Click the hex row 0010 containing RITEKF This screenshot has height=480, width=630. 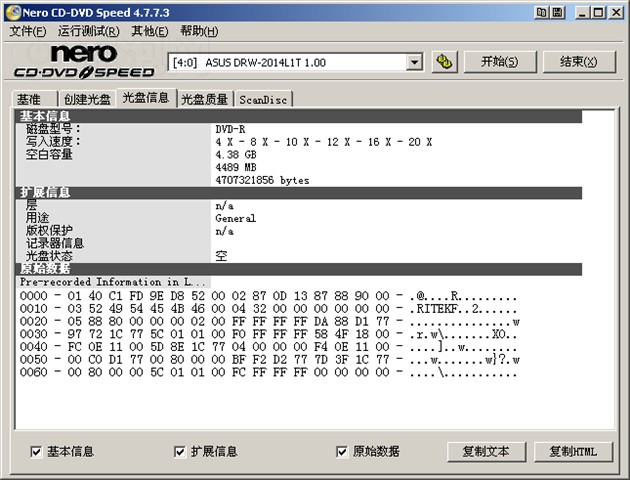[268, 309]
